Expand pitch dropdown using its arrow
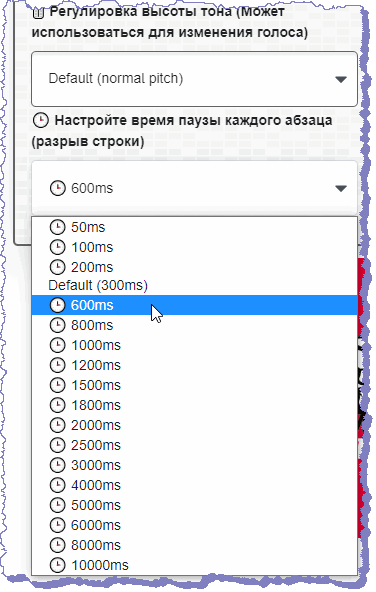The height and width of the screenshot is (592, 376). [341, 79]
